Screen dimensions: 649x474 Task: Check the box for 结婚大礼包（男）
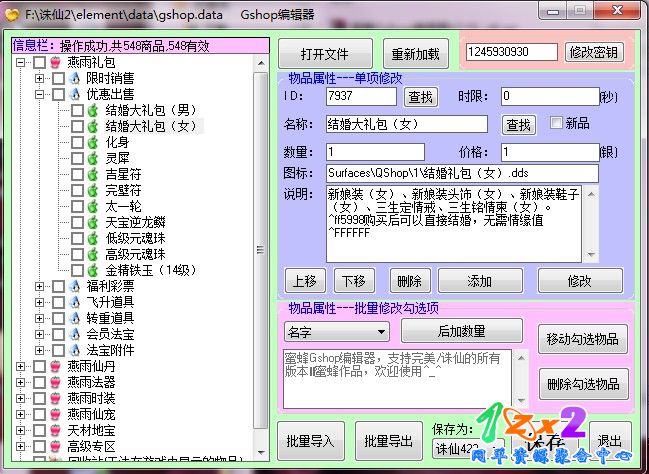pyautogui.click(x=77, y=110)
